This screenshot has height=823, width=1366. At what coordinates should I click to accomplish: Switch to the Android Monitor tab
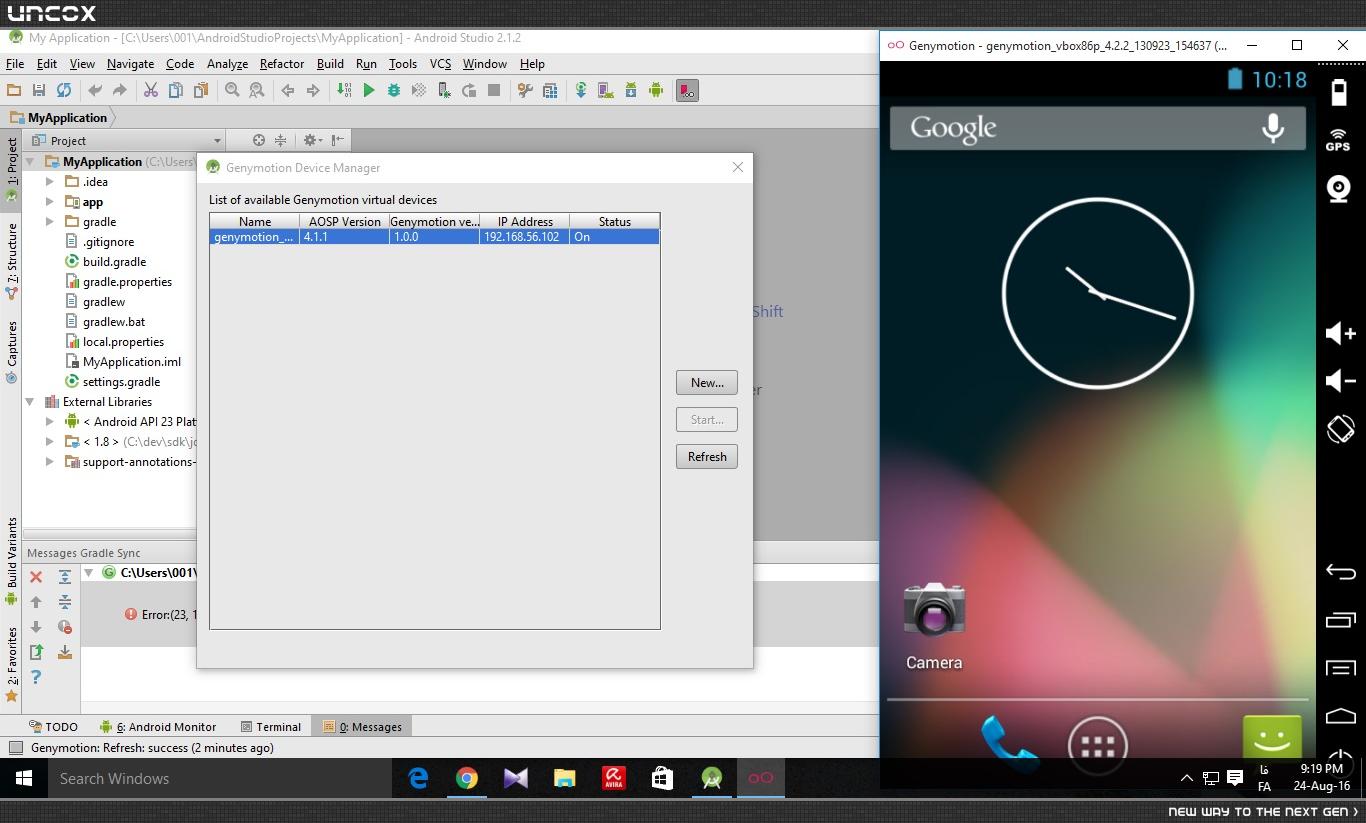point(158,727)
